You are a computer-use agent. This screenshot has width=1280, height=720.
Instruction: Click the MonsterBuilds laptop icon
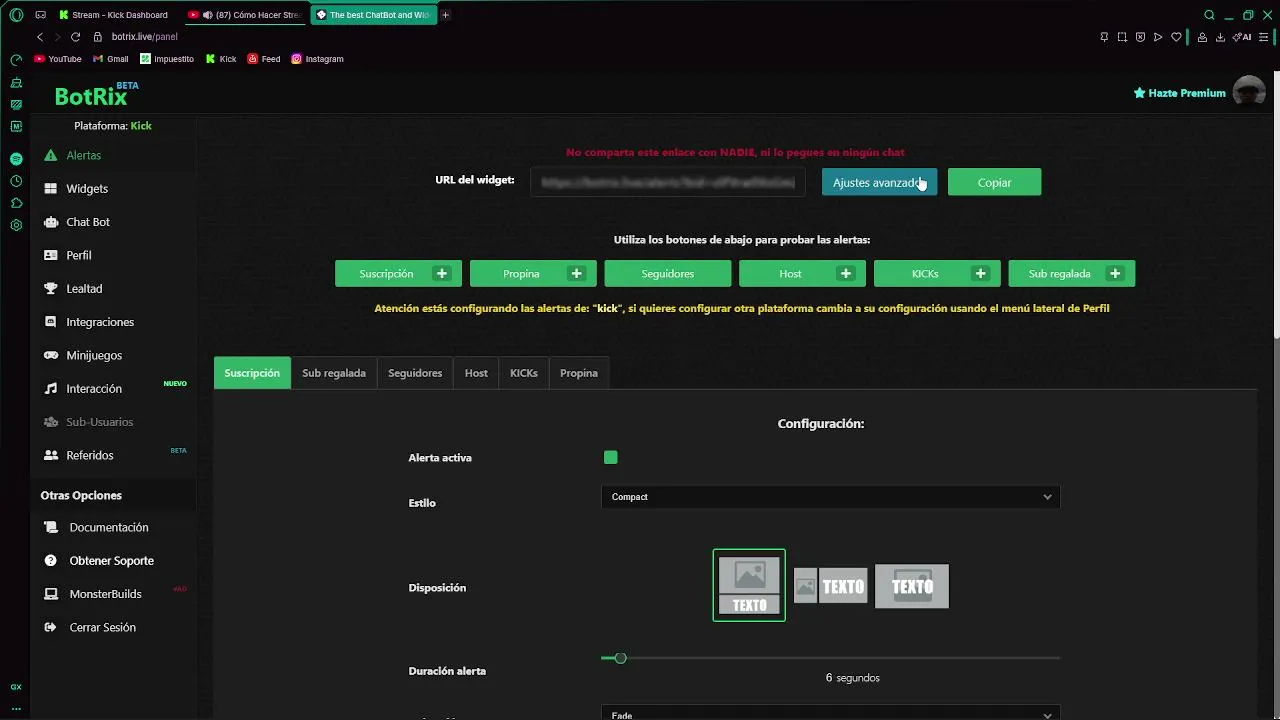coord(51,594)
